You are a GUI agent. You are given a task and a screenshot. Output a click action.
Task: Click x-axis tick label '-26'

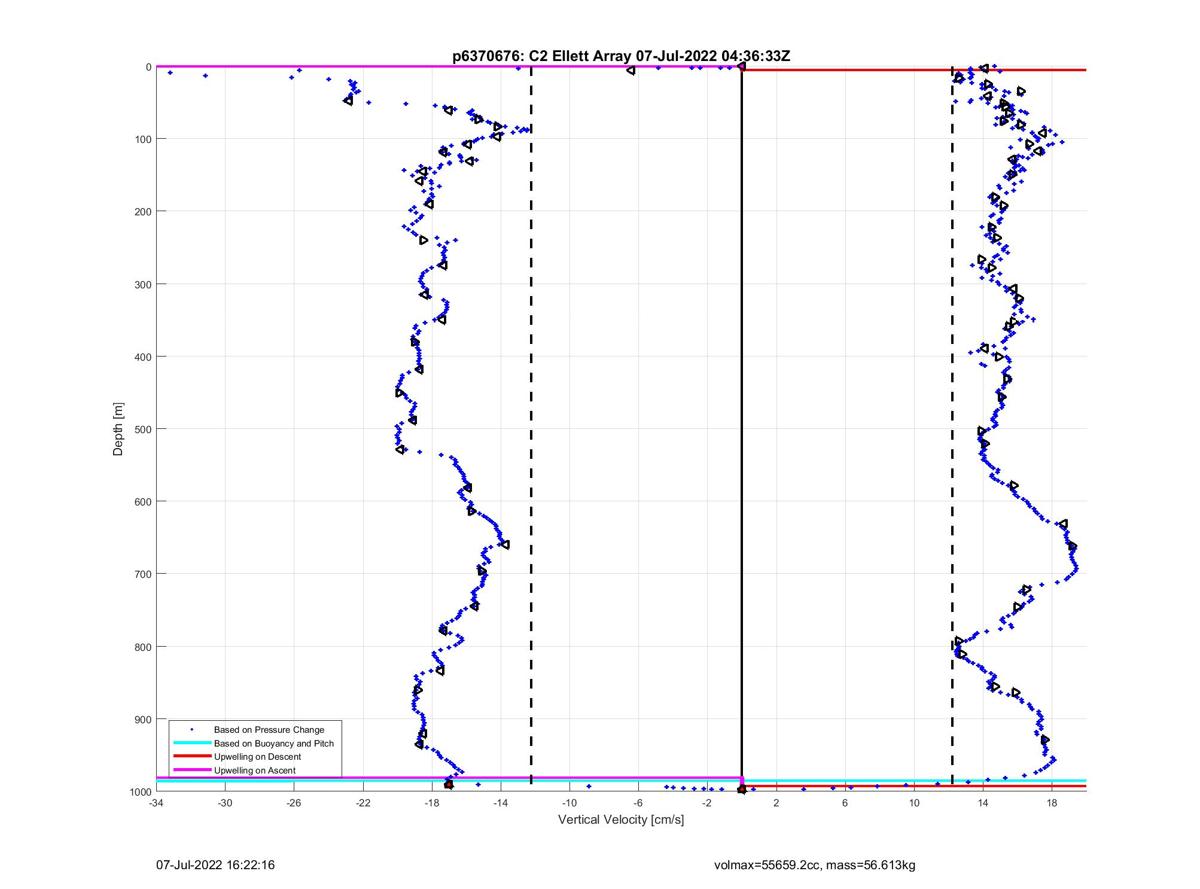294,802
